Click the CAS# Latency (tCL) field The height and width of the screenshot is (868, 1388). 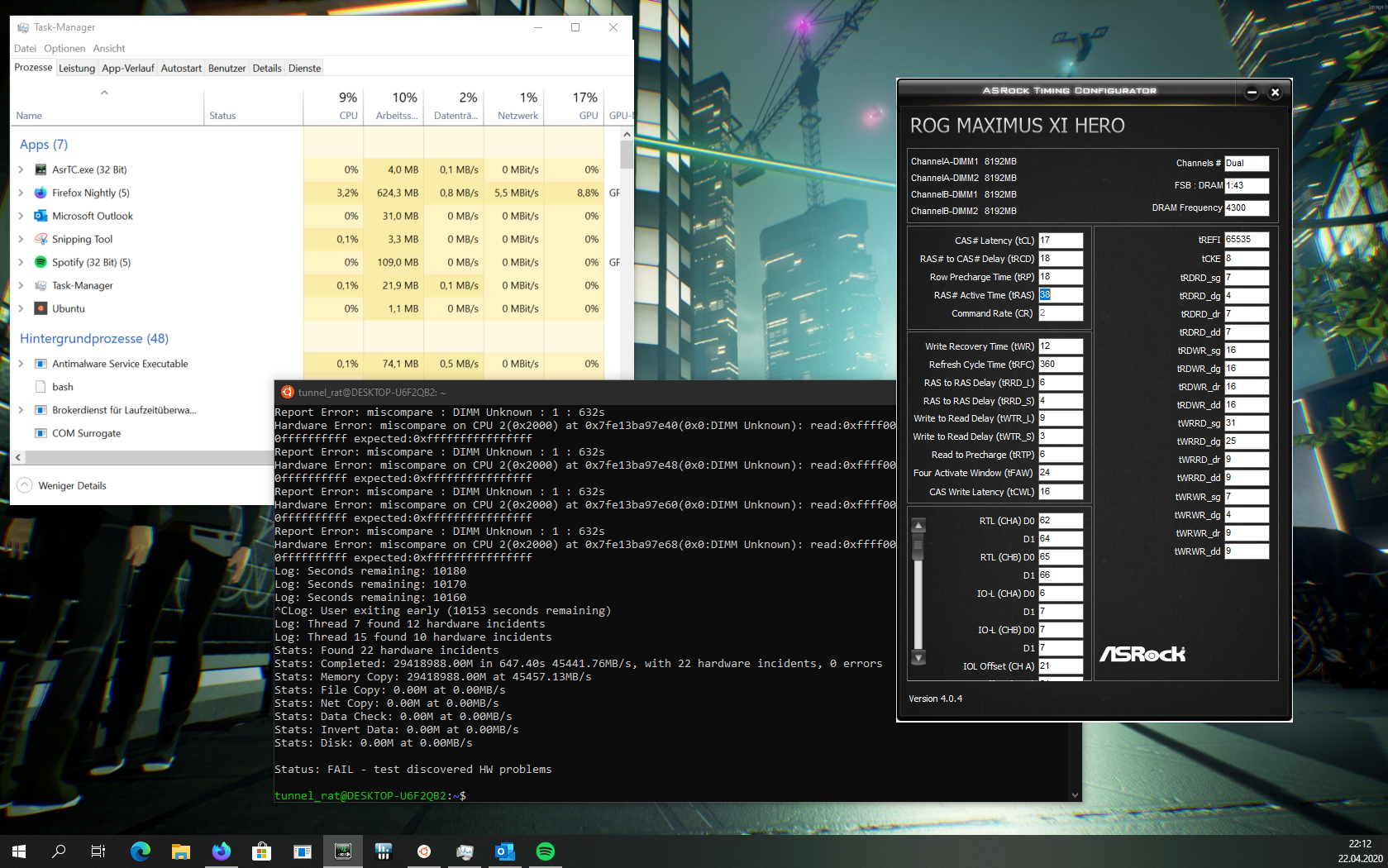(x=1060, y=241)
